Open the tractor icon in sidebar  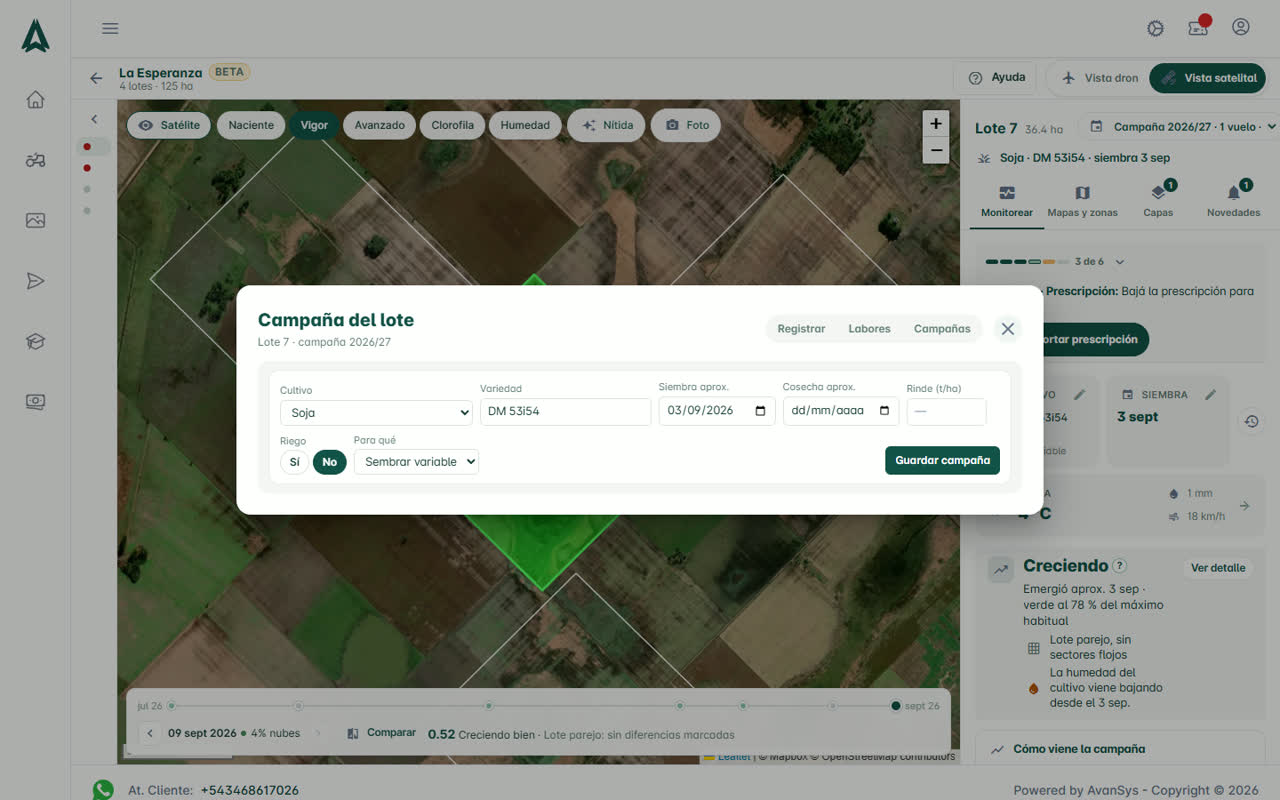(x=35, y=160)
